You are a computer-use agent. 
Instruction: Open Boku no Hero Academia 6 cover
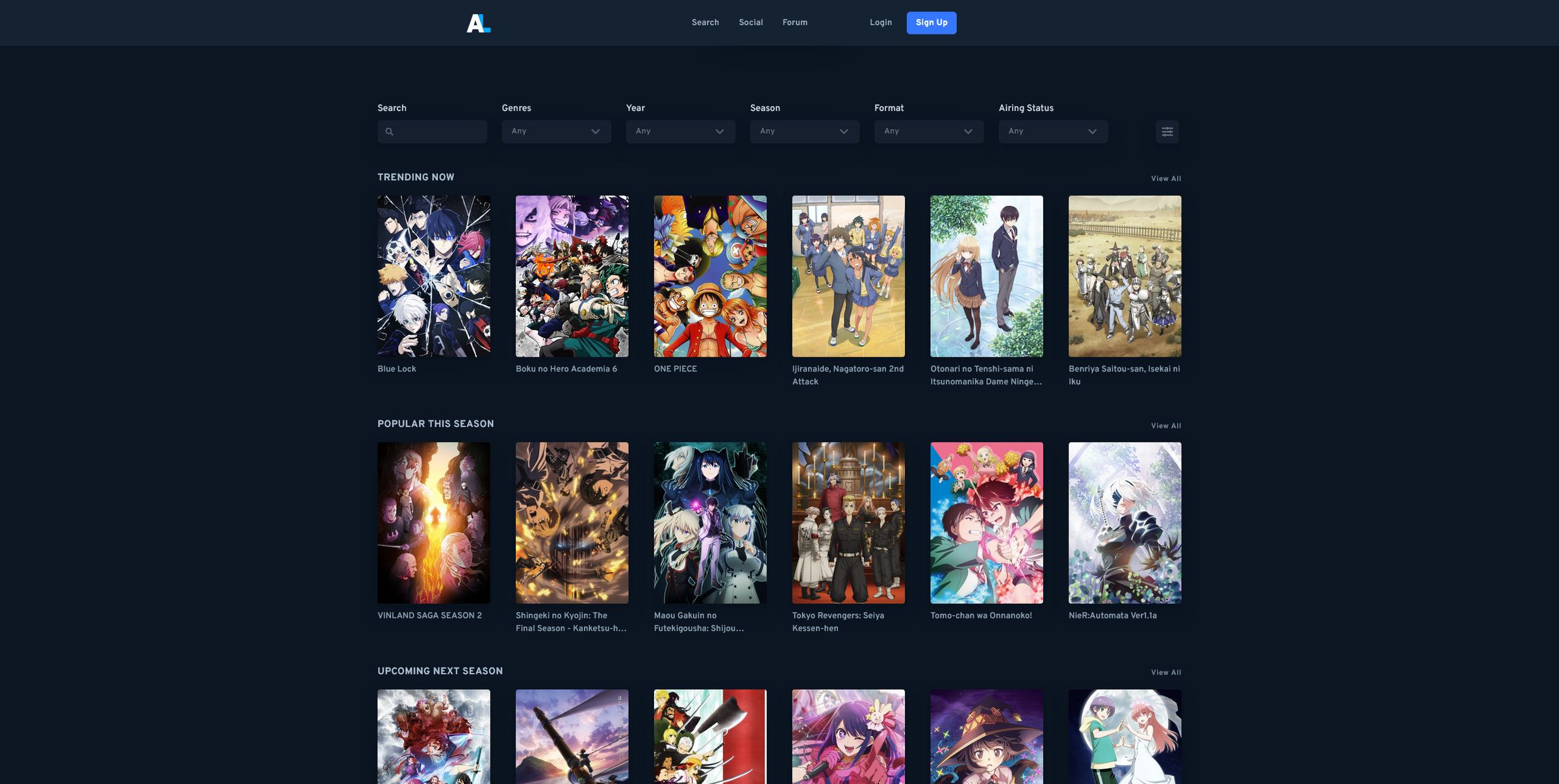pos(572,276)
